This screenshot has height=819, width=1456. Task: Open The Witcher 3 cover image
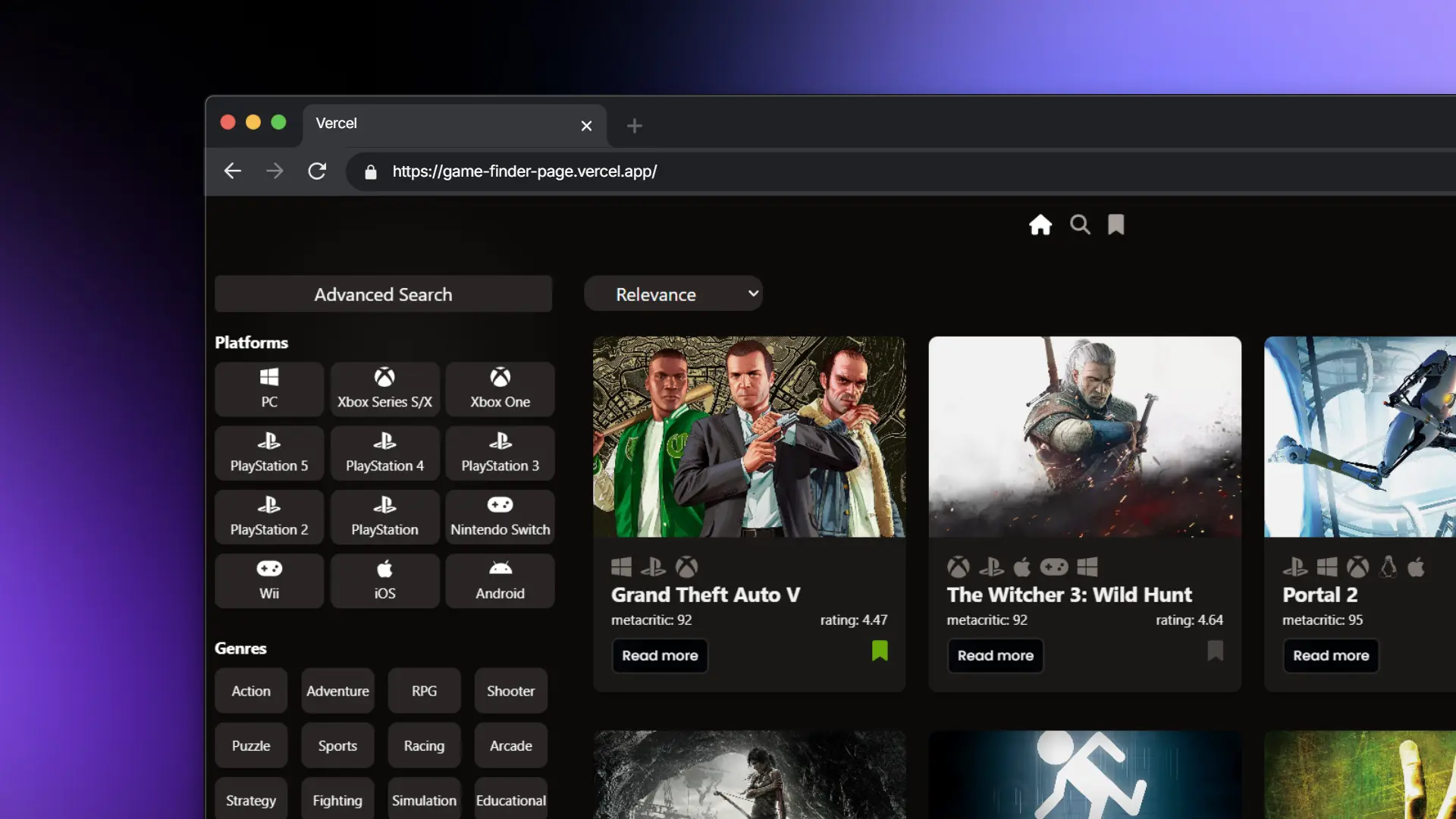1085,437
